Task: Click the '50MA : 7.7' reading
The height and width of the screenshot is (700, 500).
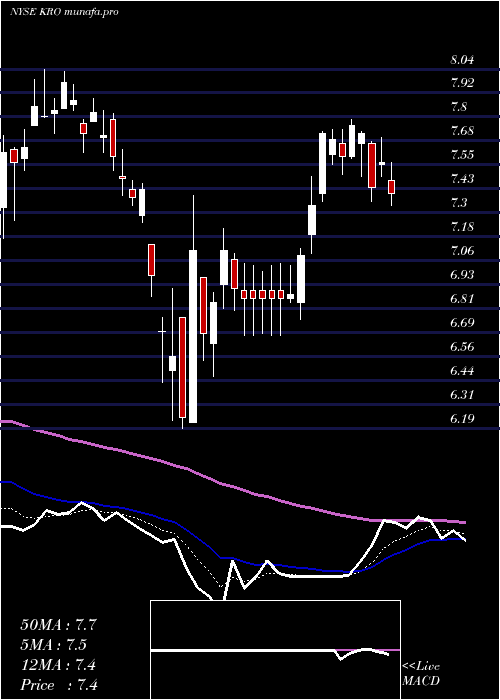Action: pyautogui.click(x=58, y=625)
